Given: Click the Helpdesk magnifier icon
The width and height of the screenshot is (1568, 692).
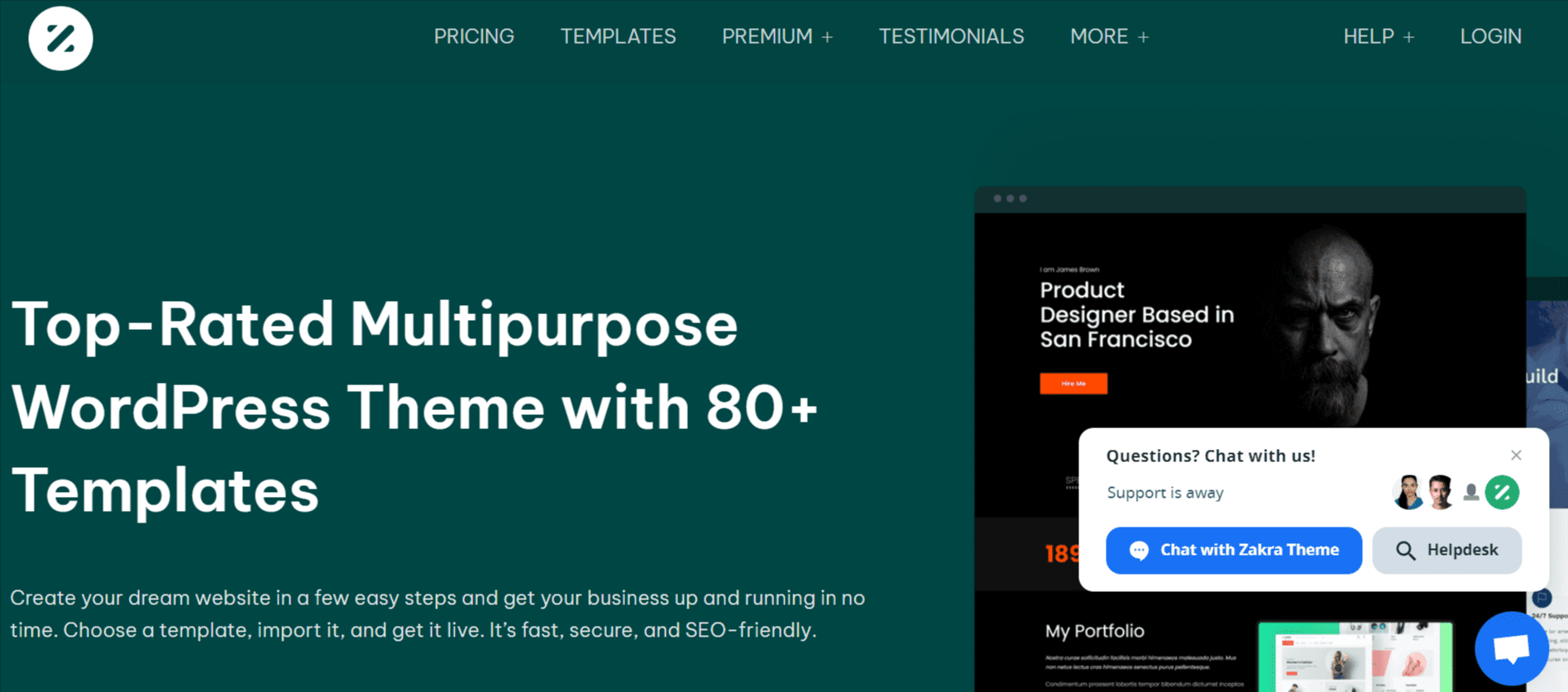Looking at the screenshot, I should point(1405,551).
